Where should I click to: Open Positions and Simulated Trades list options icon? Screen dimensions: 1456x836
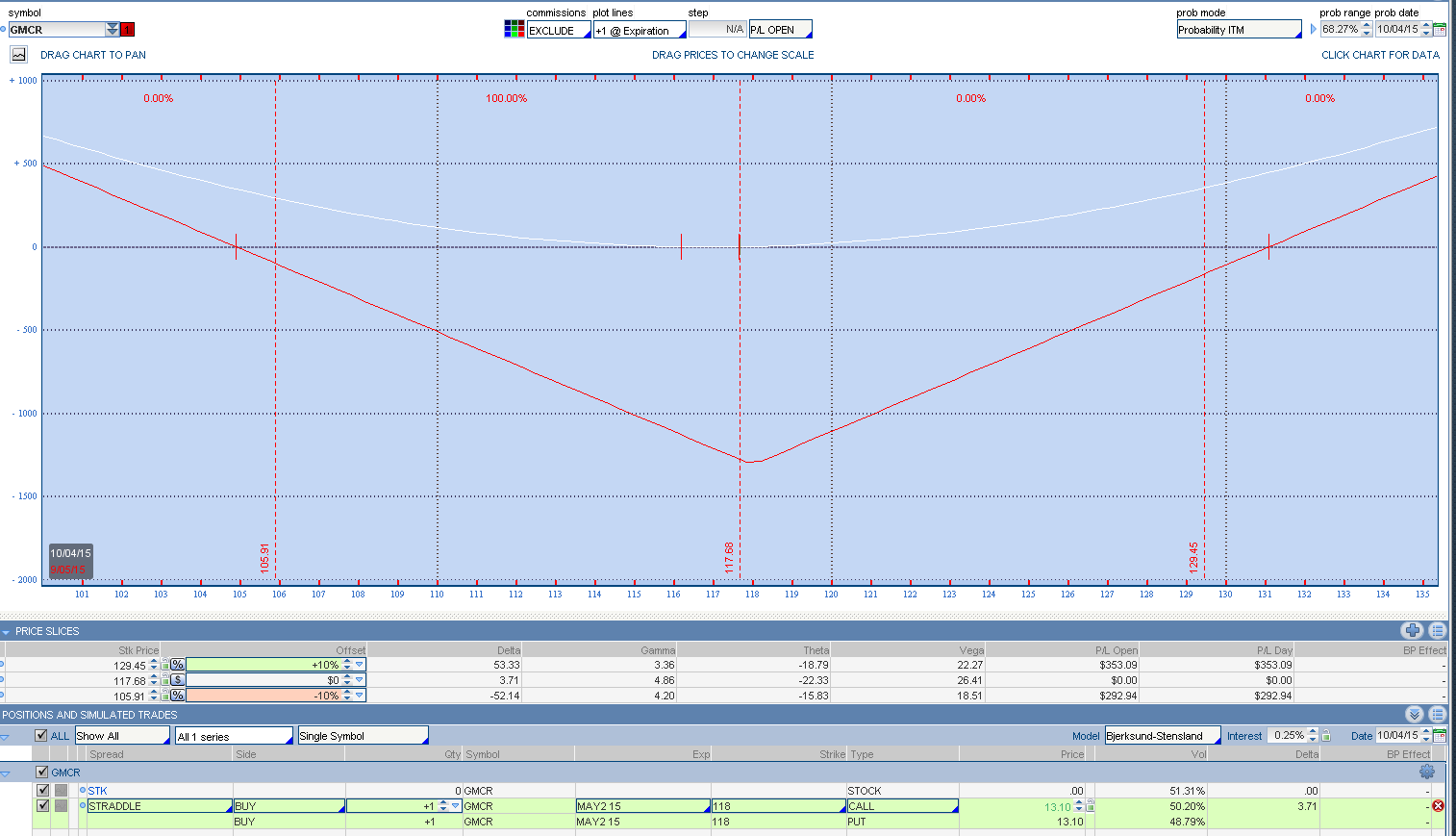click(1438, 714)
